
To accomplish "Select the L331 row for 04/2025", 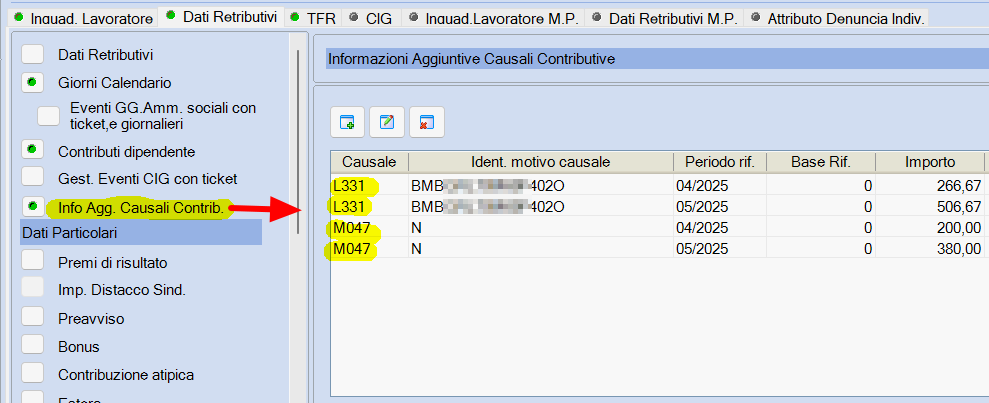I will 657,185.
